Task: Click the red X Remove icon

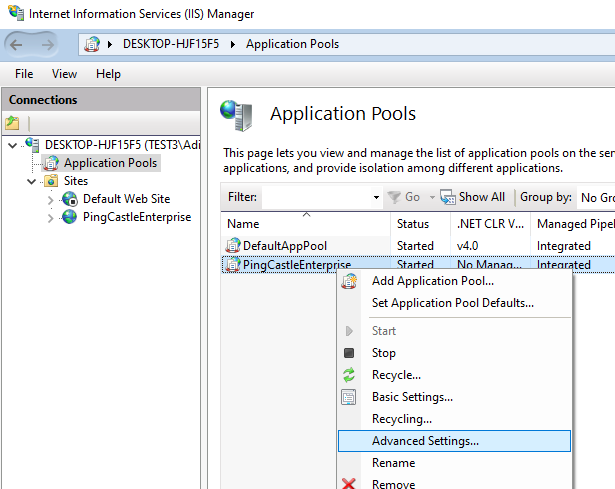Action: [x=349, y=484]
